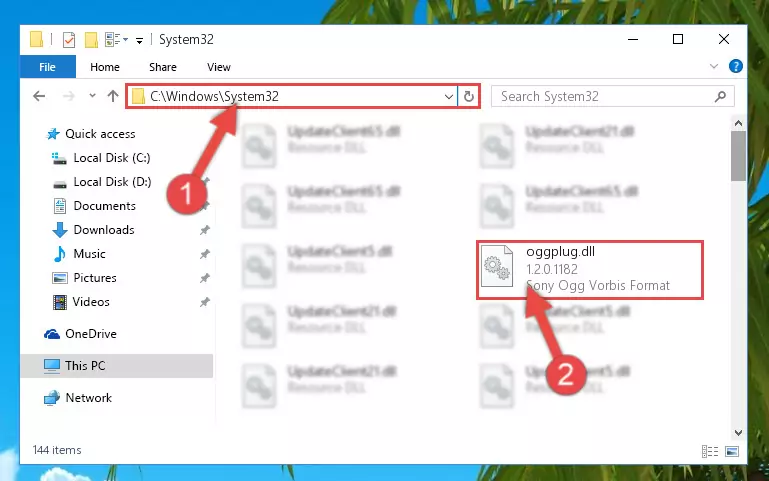Switch to details view layout

[710, 451]
